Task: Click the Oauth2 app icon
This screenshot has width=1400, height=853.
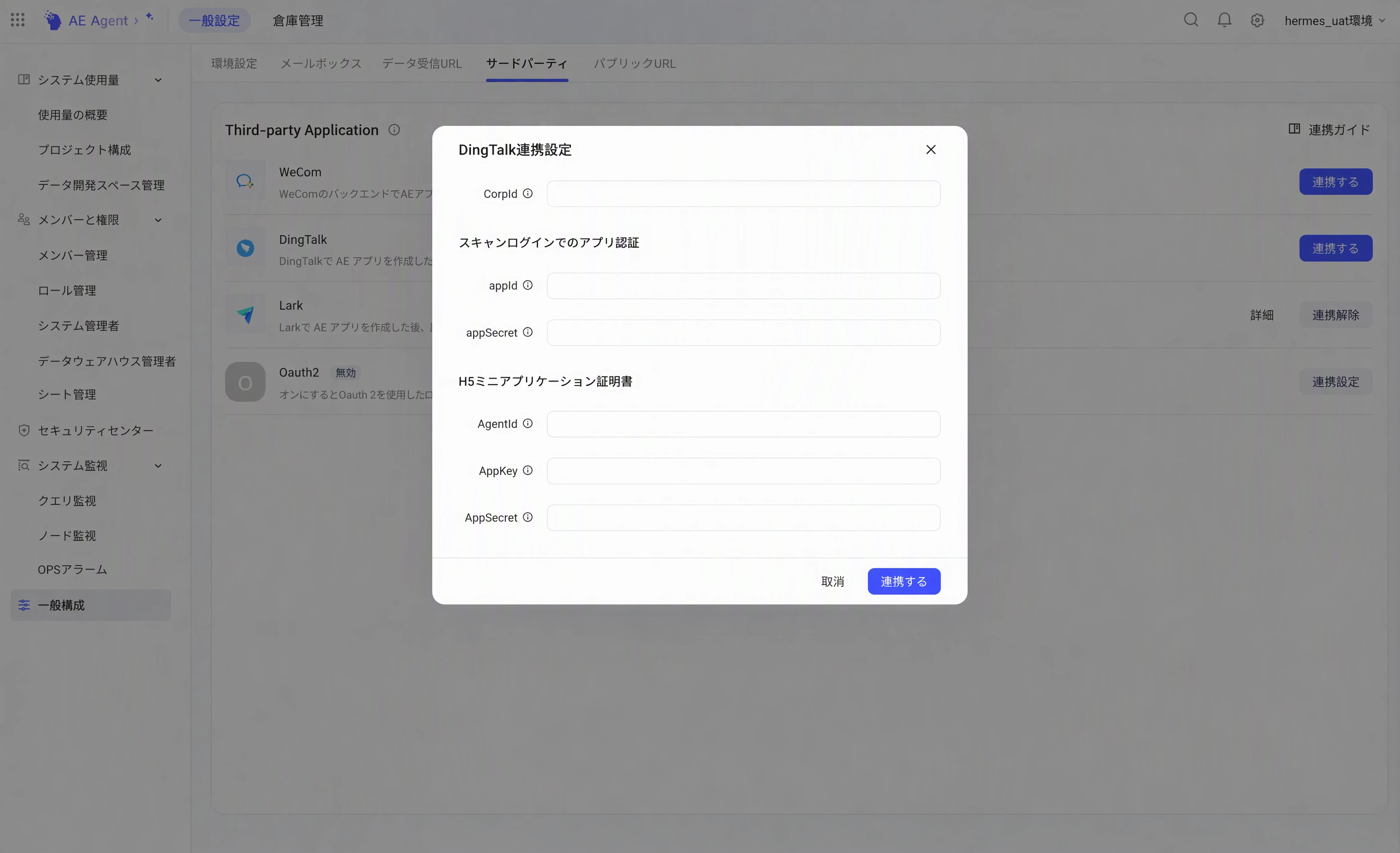Action: pos(245,382)
